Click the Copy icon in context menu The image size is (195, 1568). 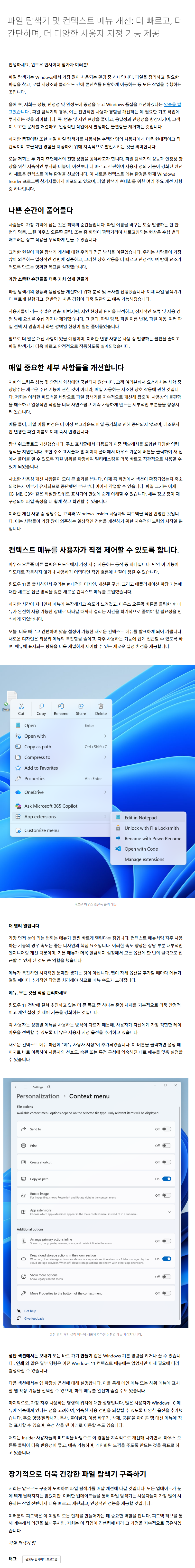tap(41, 706)
